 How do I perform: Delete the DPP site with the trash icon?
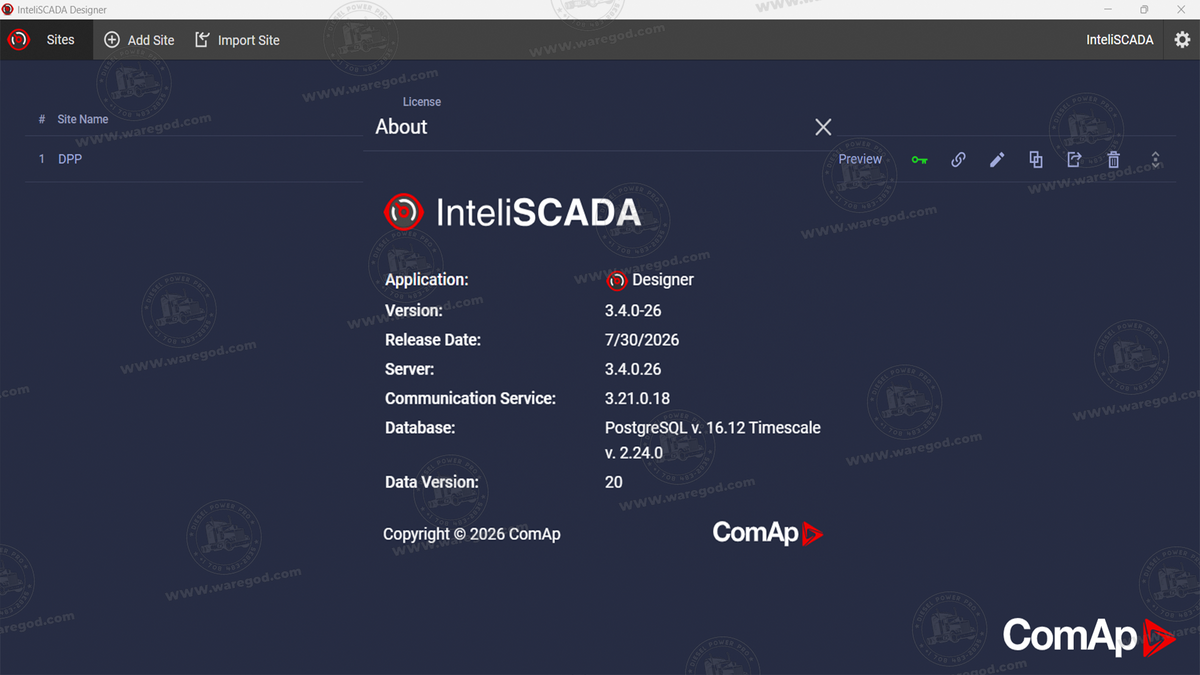pos(1114,160)
